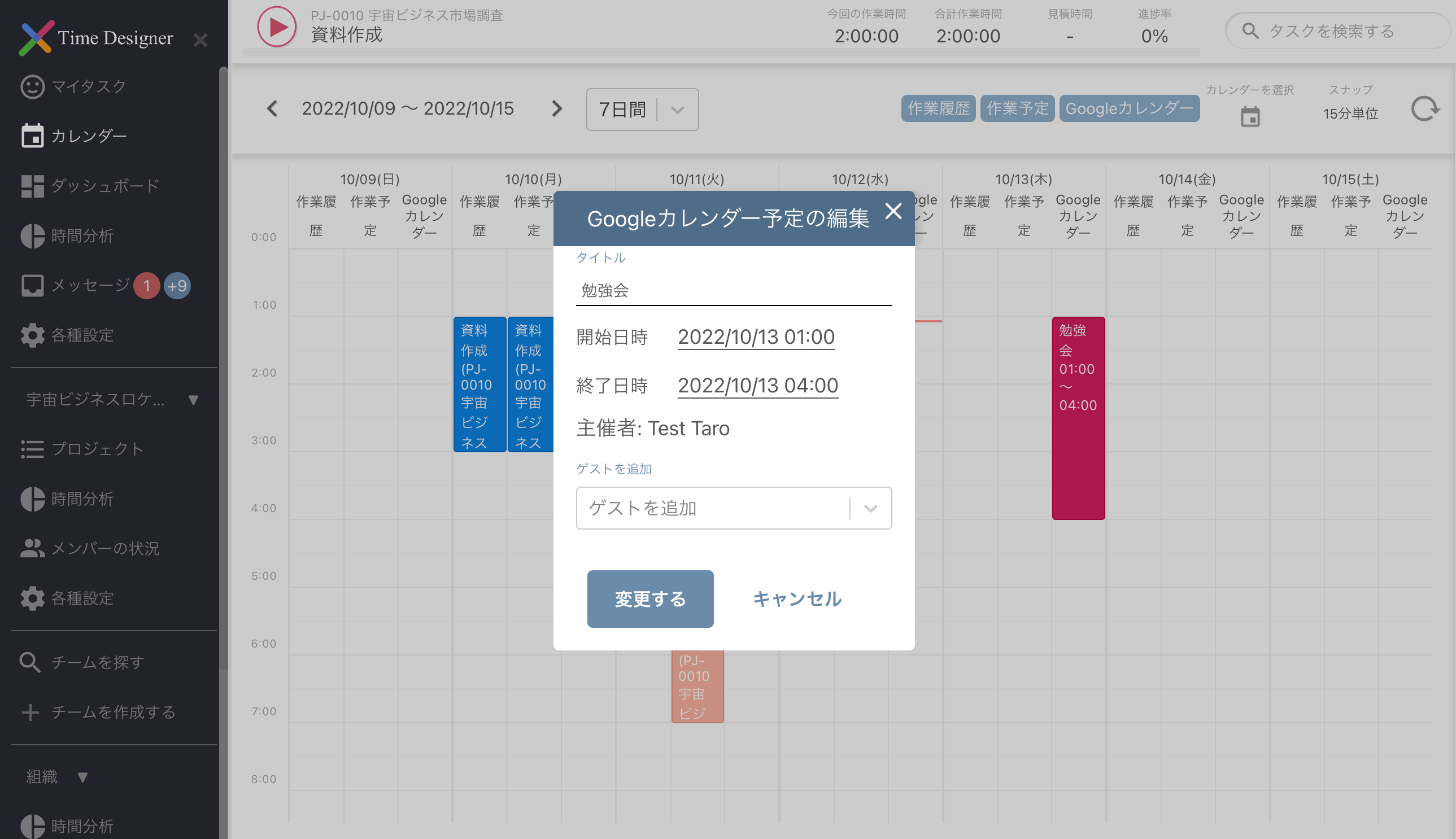The width and height of the screenshot is (1456, 839).
Task: Toggle the Googleカレンダー filter chip
Action: pyautogui.click(x=1128, y=108)
